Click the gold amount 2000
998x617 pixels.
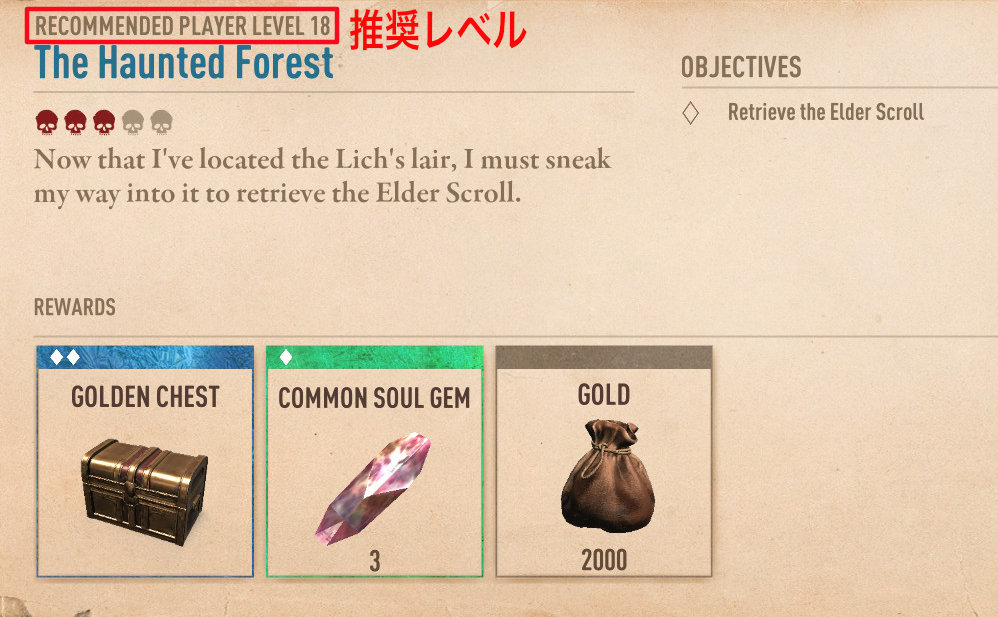click(604, 560)
